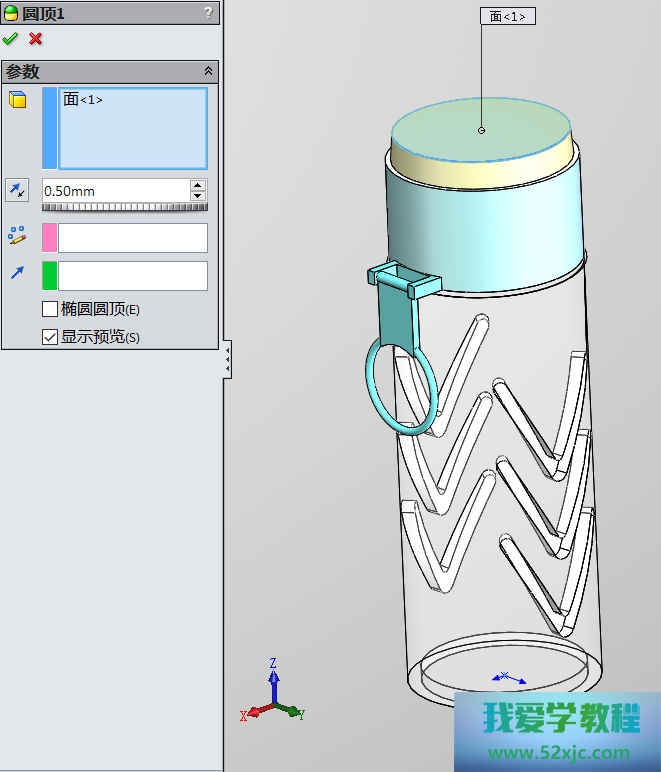Cancel the dome feature with red X

36,39
